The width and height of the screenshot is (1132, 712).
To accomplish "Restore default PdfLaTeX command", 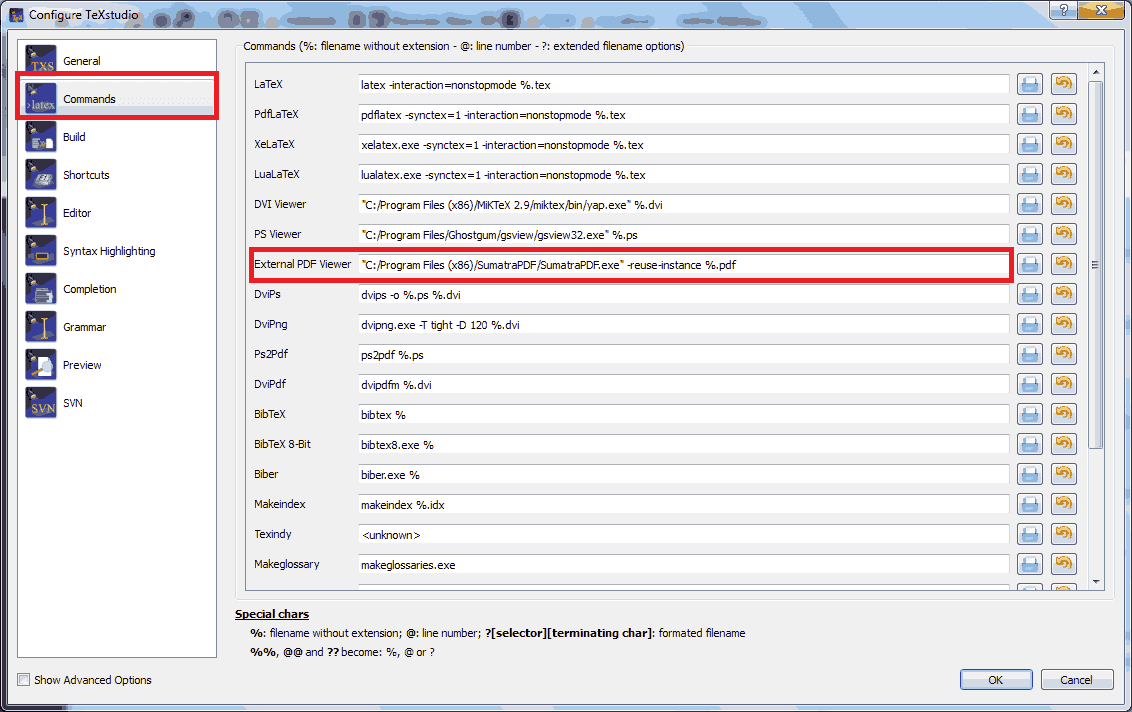I will (1063, 114).
